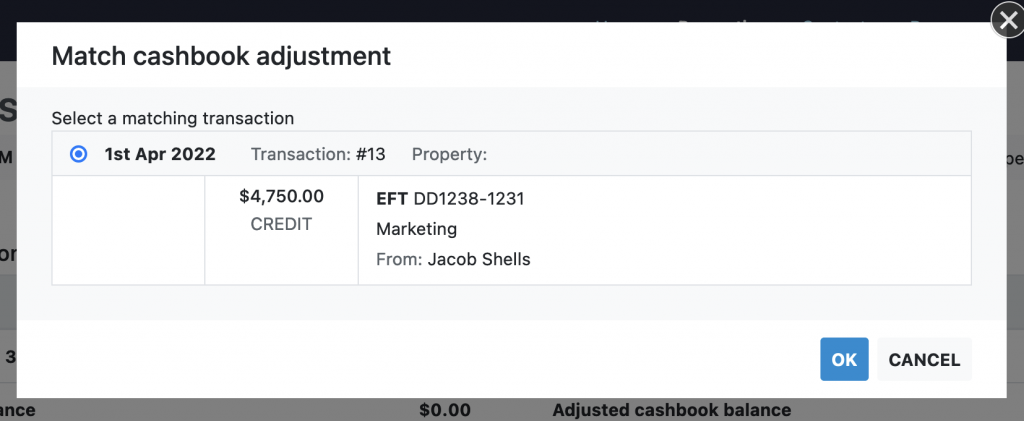Click the $4,750.00 amount

tap(281, 197)
